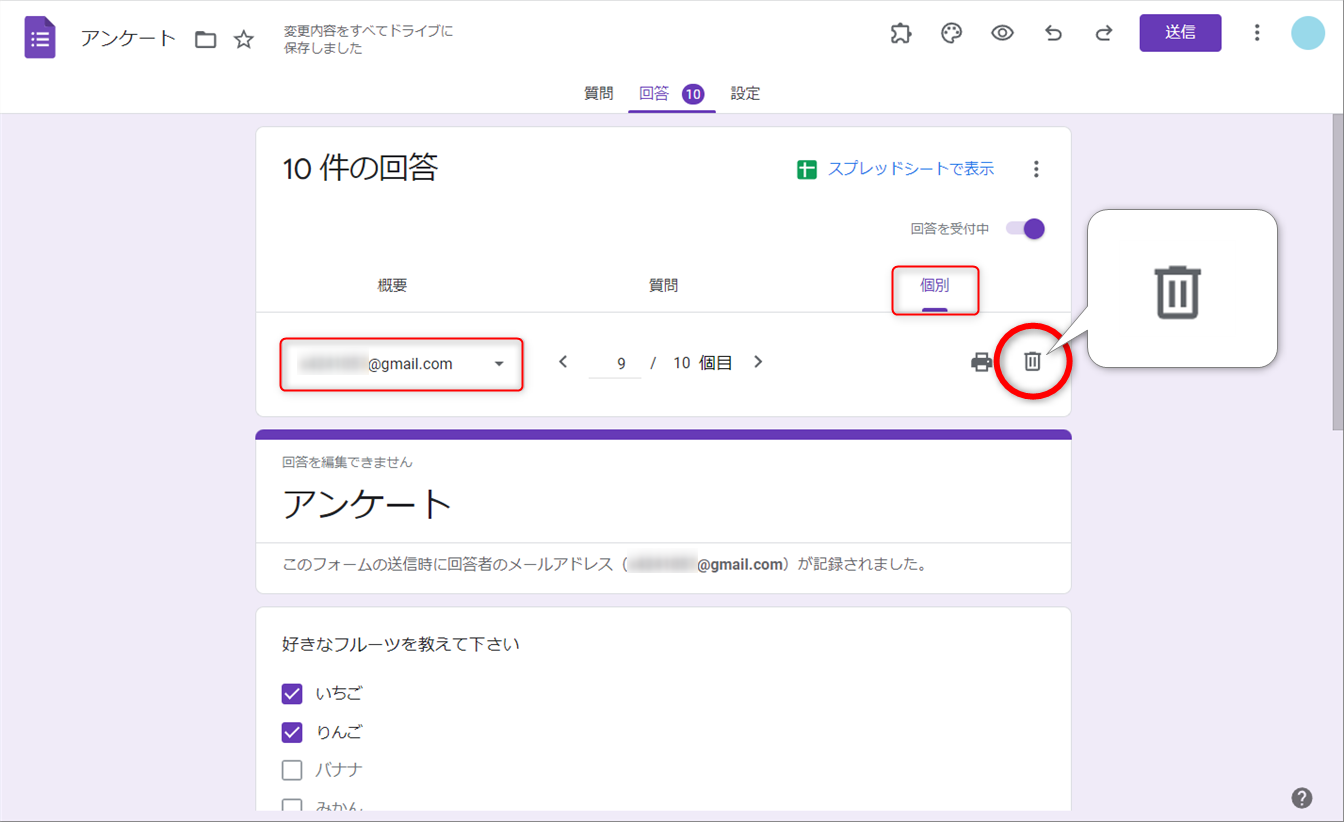Check the バナナ checkbox

292,770
